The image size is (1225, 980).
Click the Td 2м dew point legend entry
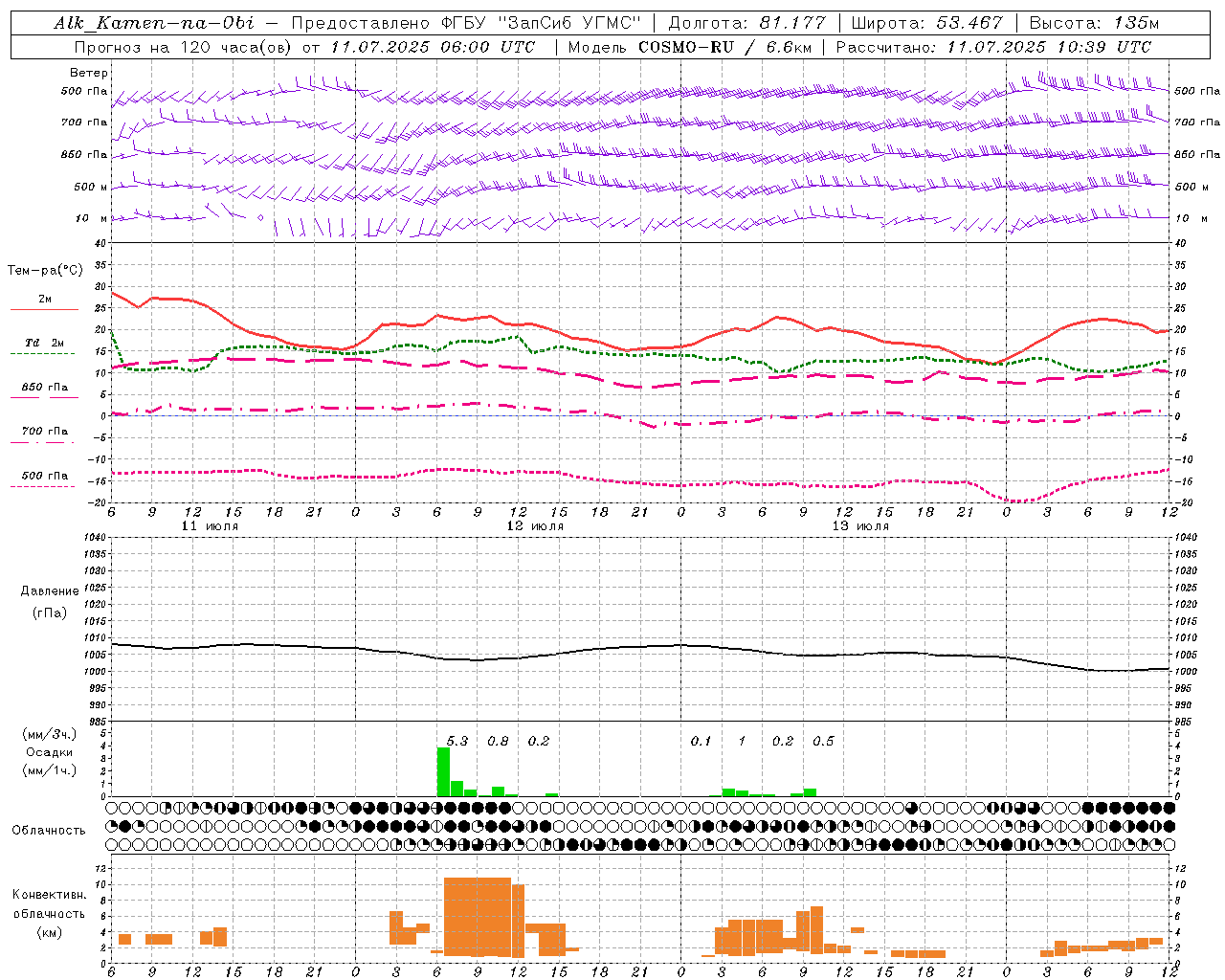click(x=45, y=343)
